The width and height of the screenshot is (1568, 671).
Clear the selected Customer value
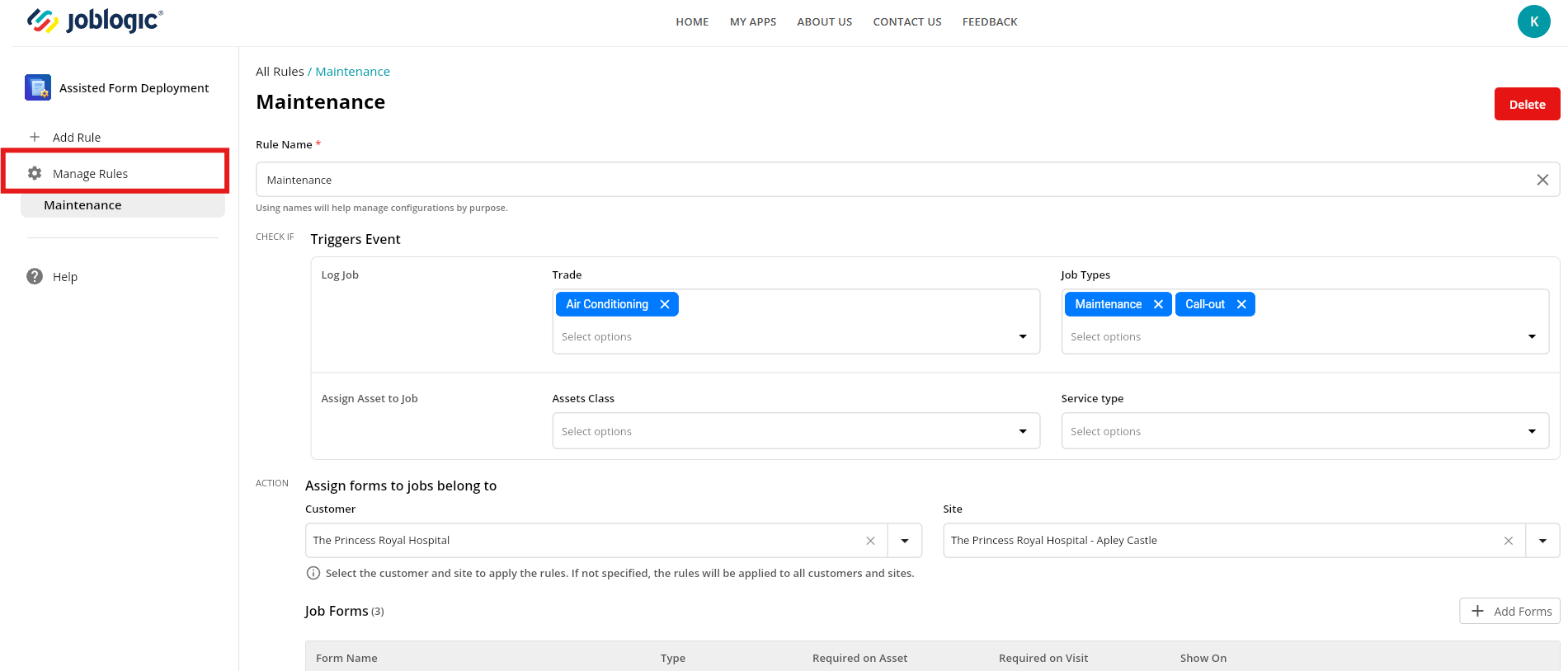[x=870, y=541]
